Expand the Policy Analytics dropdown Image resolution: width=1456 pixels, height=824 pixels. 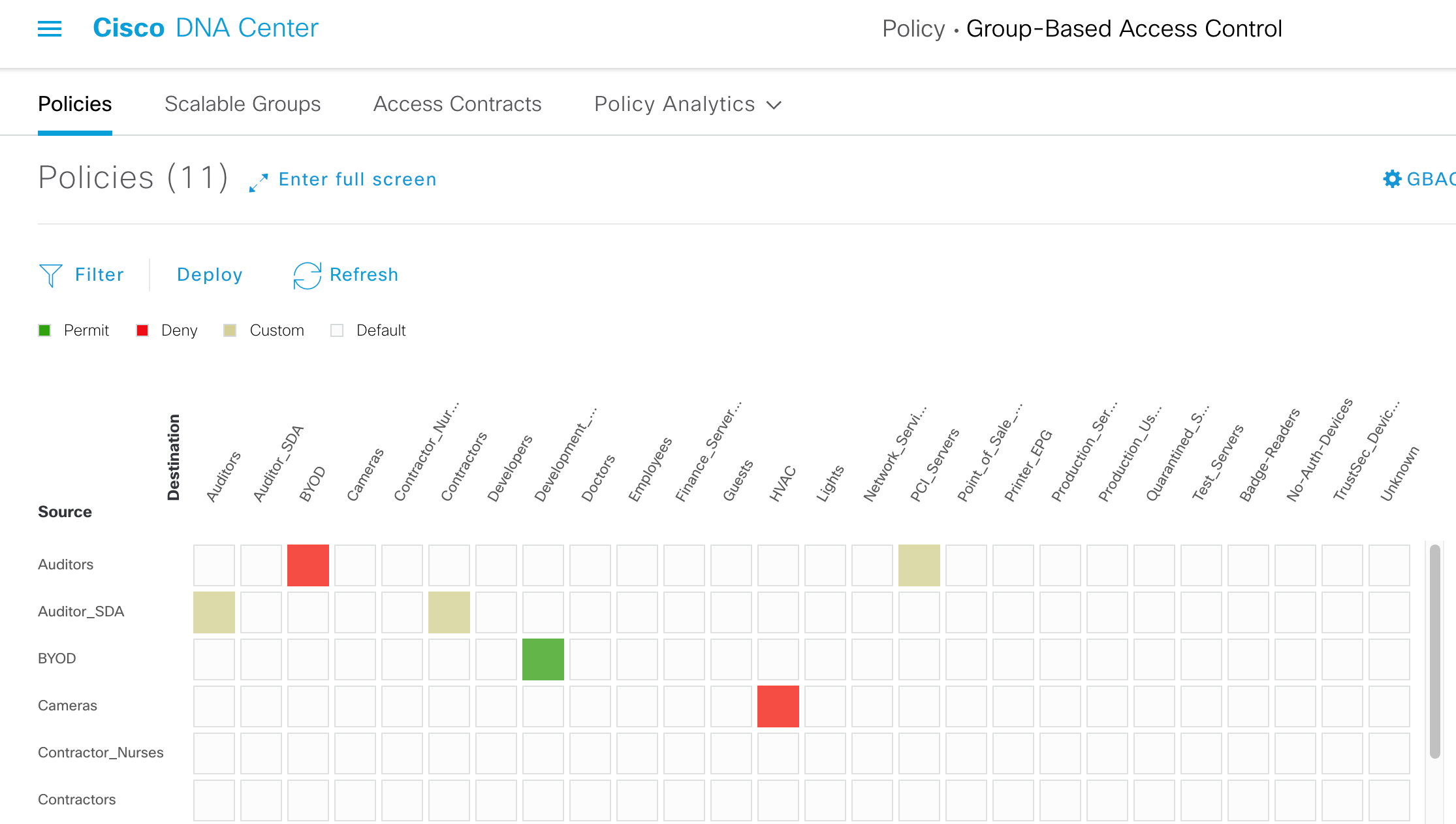pos(688,104)
